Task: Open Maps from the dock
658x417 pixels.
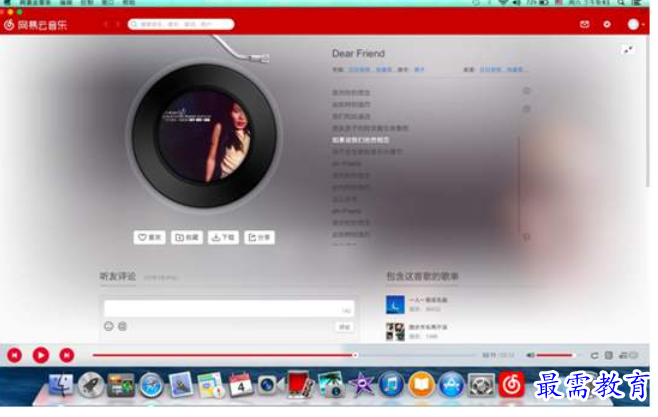Action: coord(211,385)
